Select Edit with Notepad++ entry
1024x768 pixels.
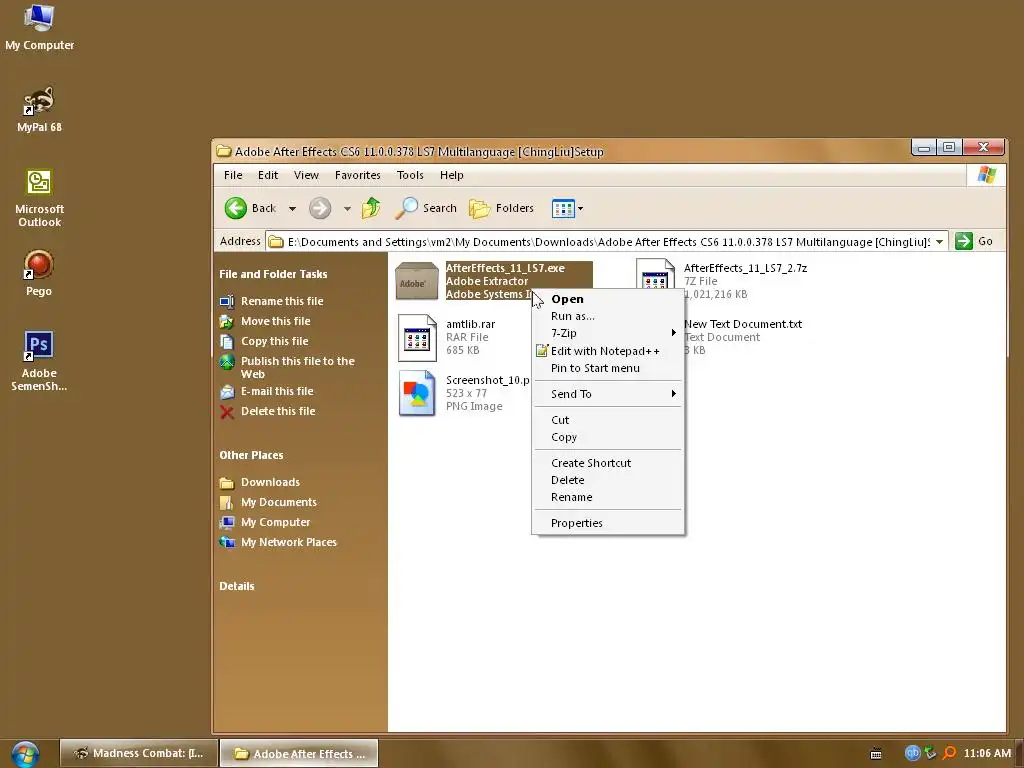[607, 351]
